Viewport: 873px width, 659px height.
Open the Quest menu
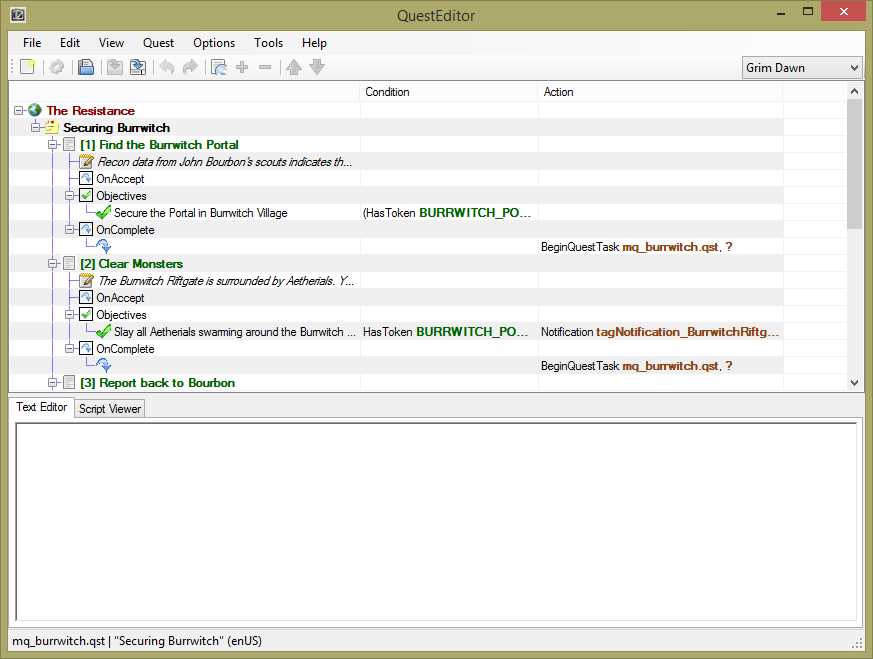click(x=158, y=43)
